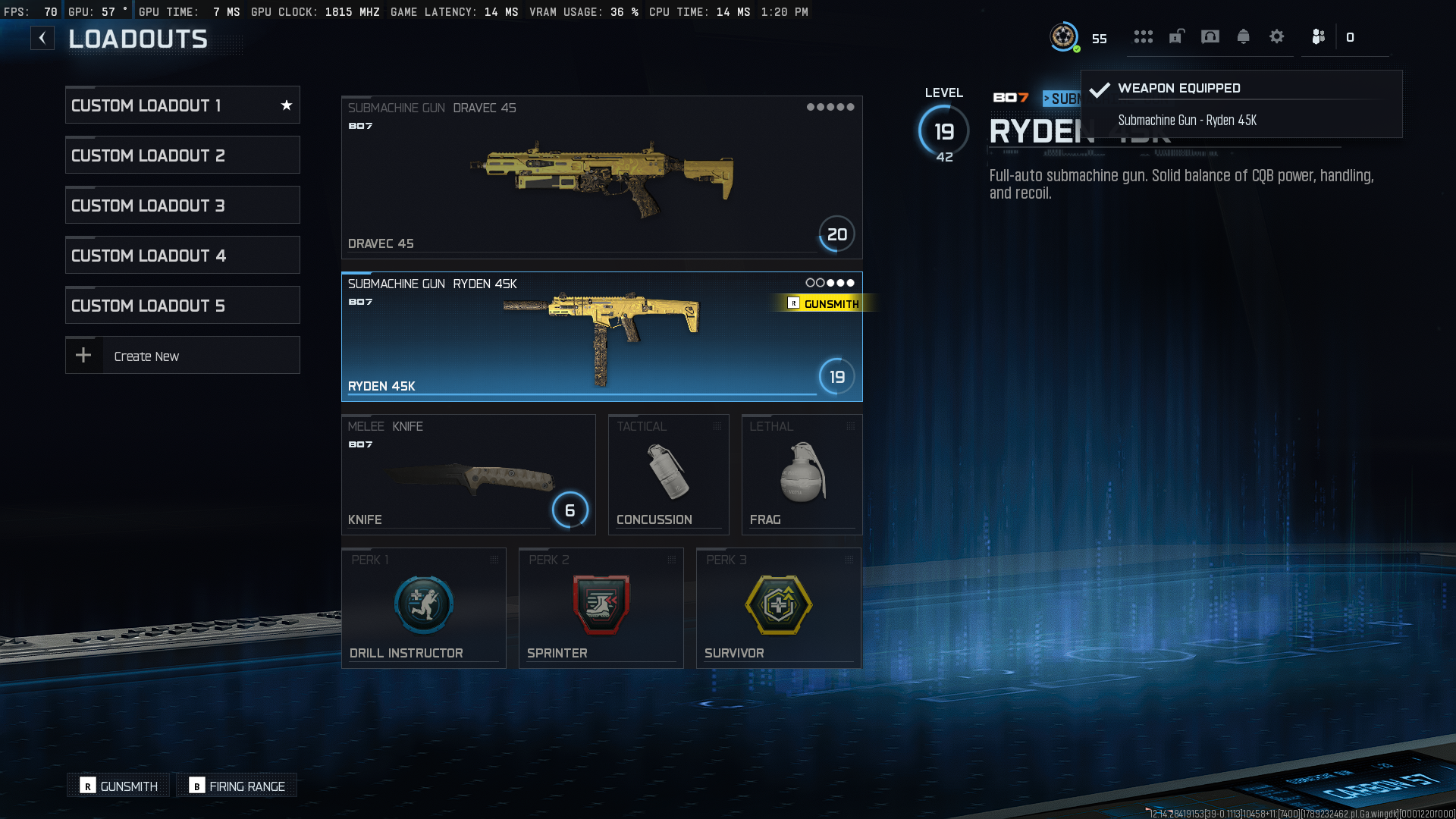Open the notifications bell icon

coord(1243,36)
